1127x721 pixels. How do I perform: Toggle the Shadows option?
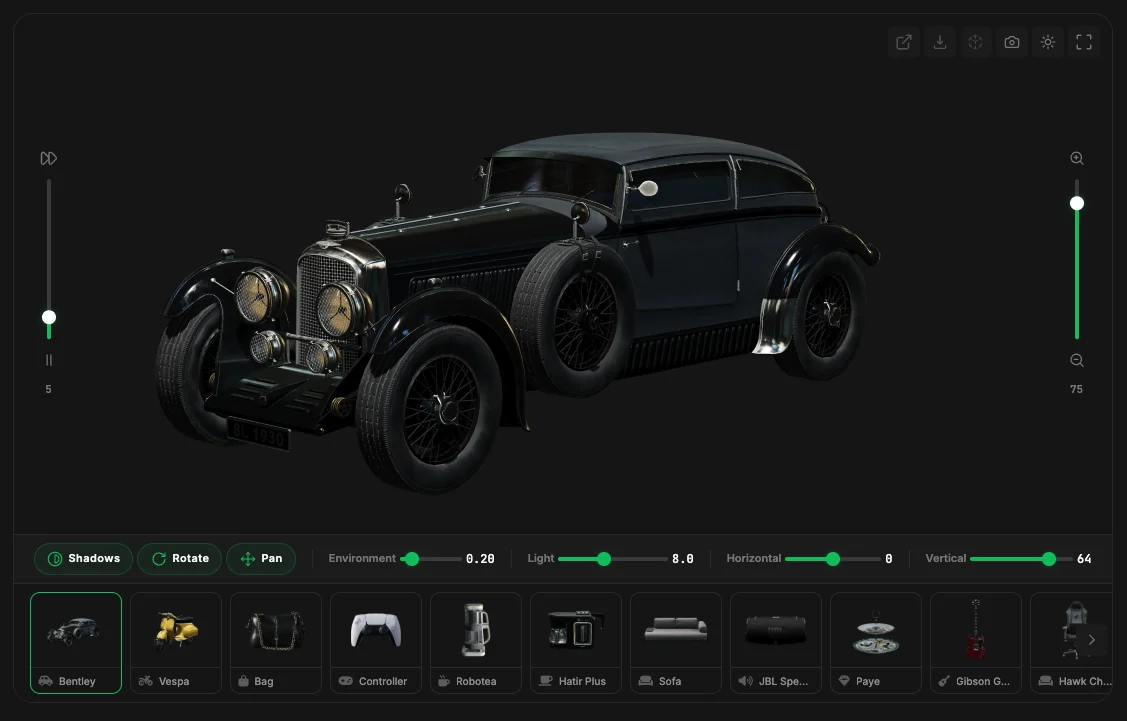pos(83,559)
